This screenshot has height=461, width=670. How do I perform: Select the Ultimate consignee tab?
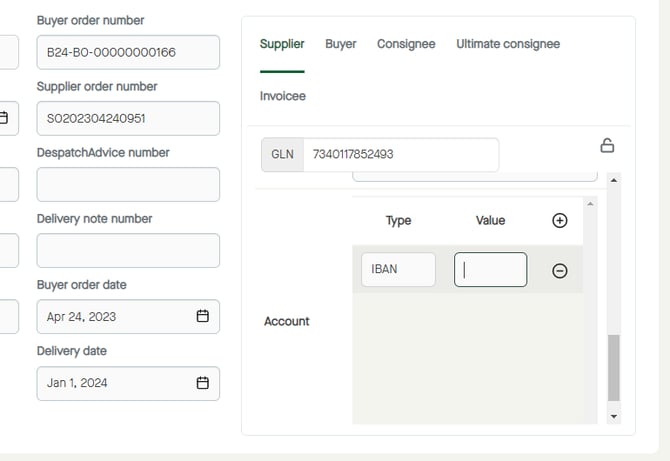(x=508, y=44)
